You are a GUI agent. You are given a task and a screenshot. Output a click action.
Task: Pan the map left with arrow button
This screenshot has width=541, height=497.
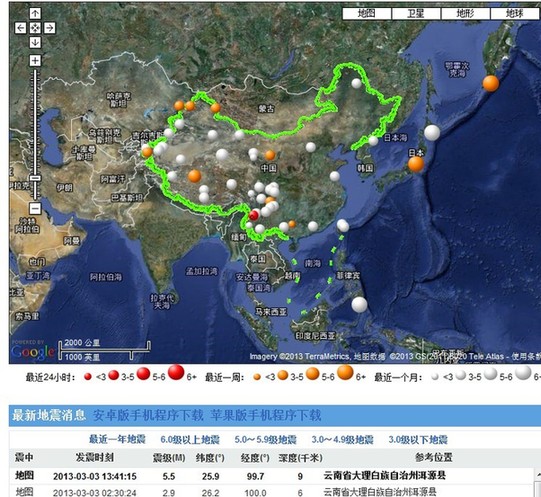coord(20,28)
